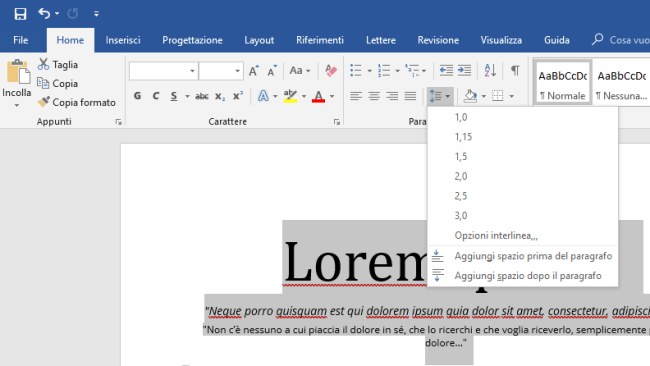This screenshot has height=366, width=650.
Task: Toggle subscript formatting
Action: 220,97
